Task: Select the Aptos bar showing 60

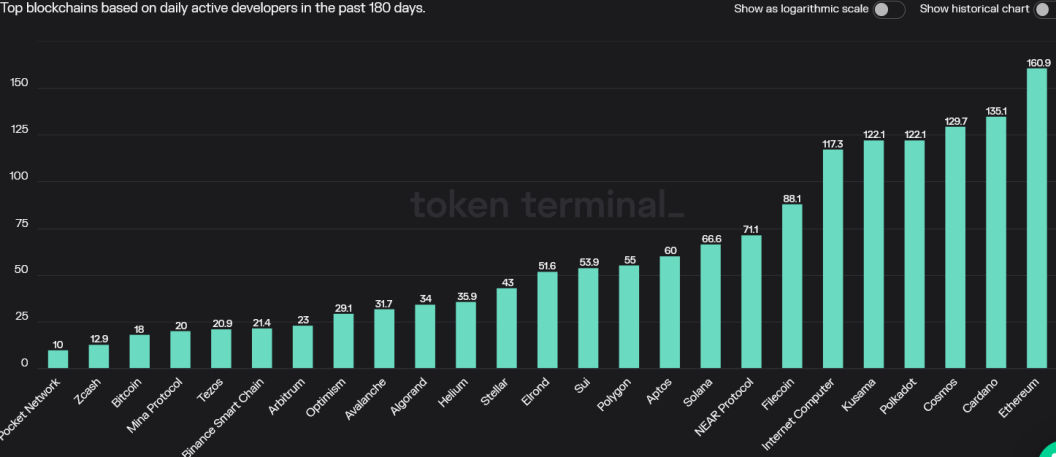Action: coord(669,312)
